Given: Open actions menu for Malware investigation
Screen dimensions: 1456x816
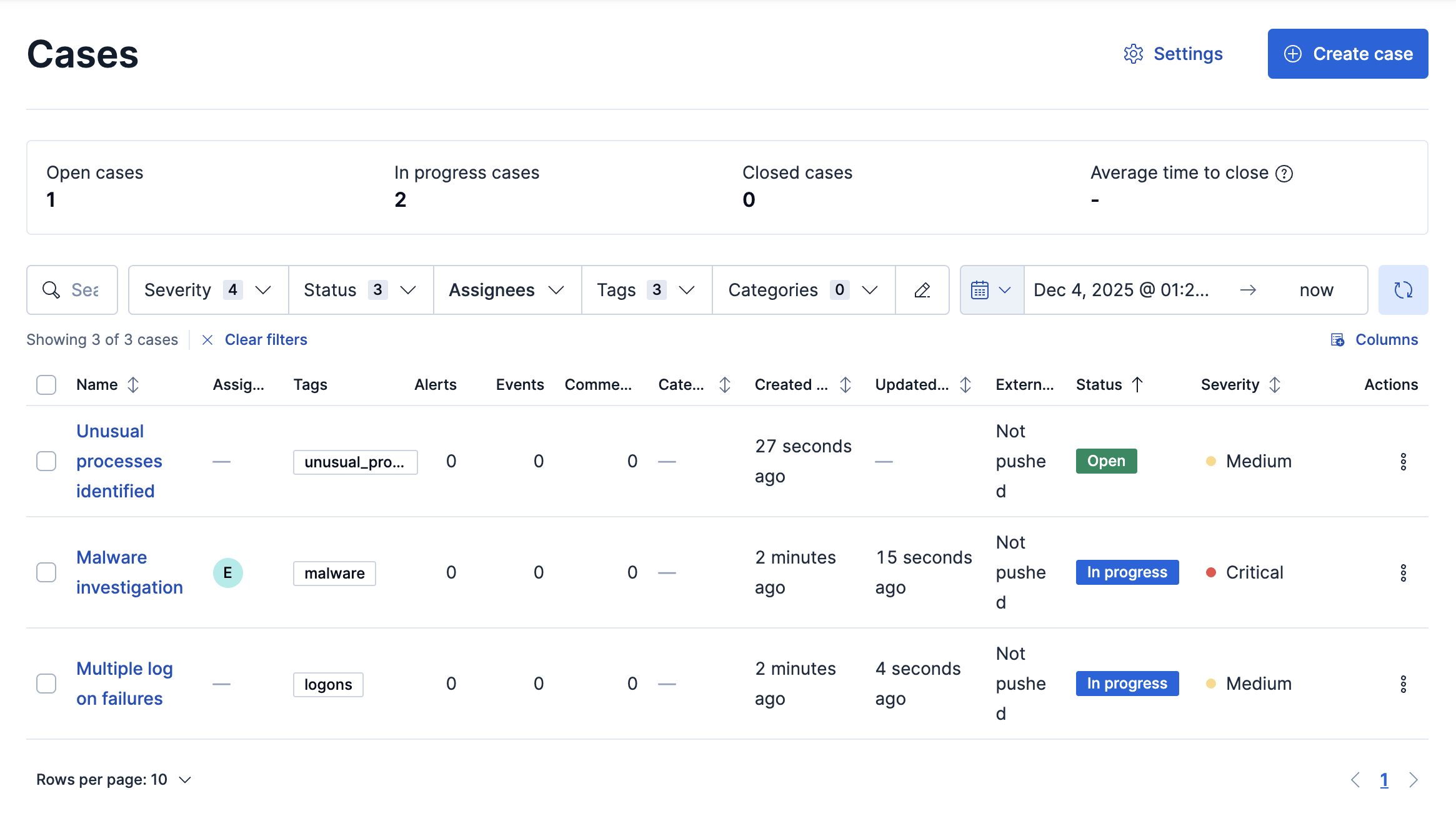Looking at the screenshot, I should [1403, 572].
